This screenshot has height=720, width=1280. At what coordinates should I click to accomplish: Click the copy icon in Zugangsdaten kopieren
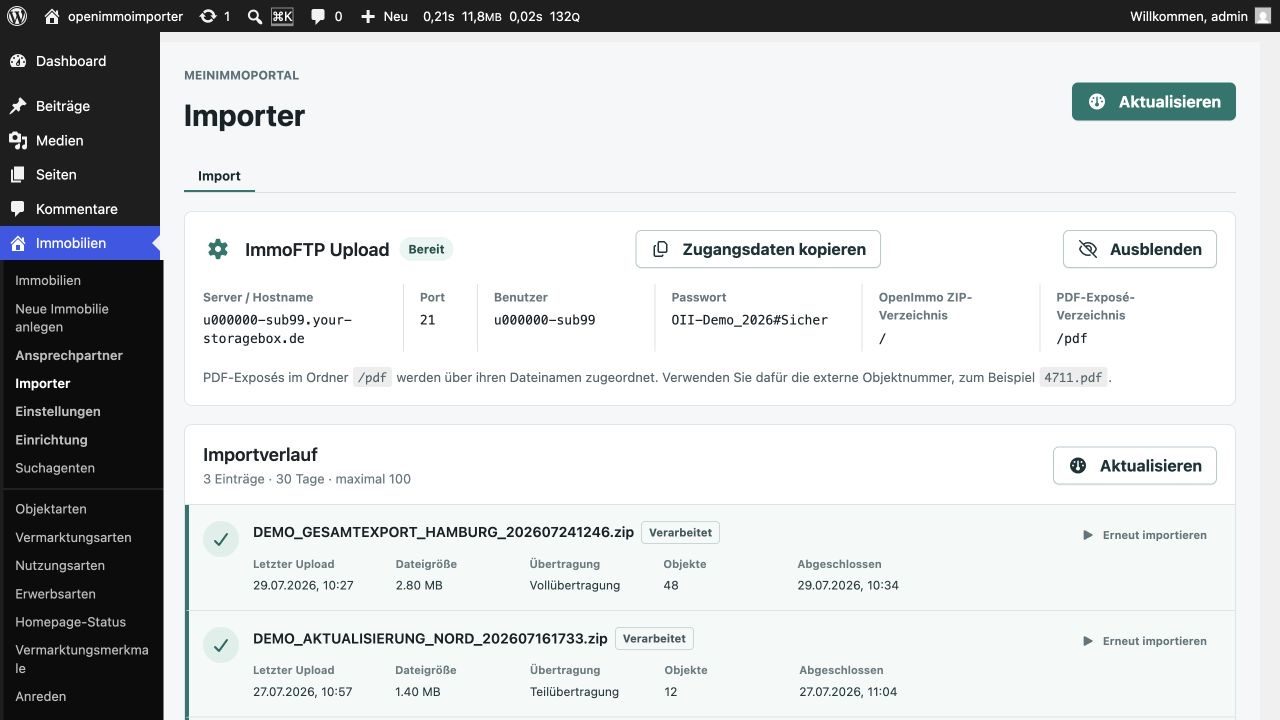[660, 249]
